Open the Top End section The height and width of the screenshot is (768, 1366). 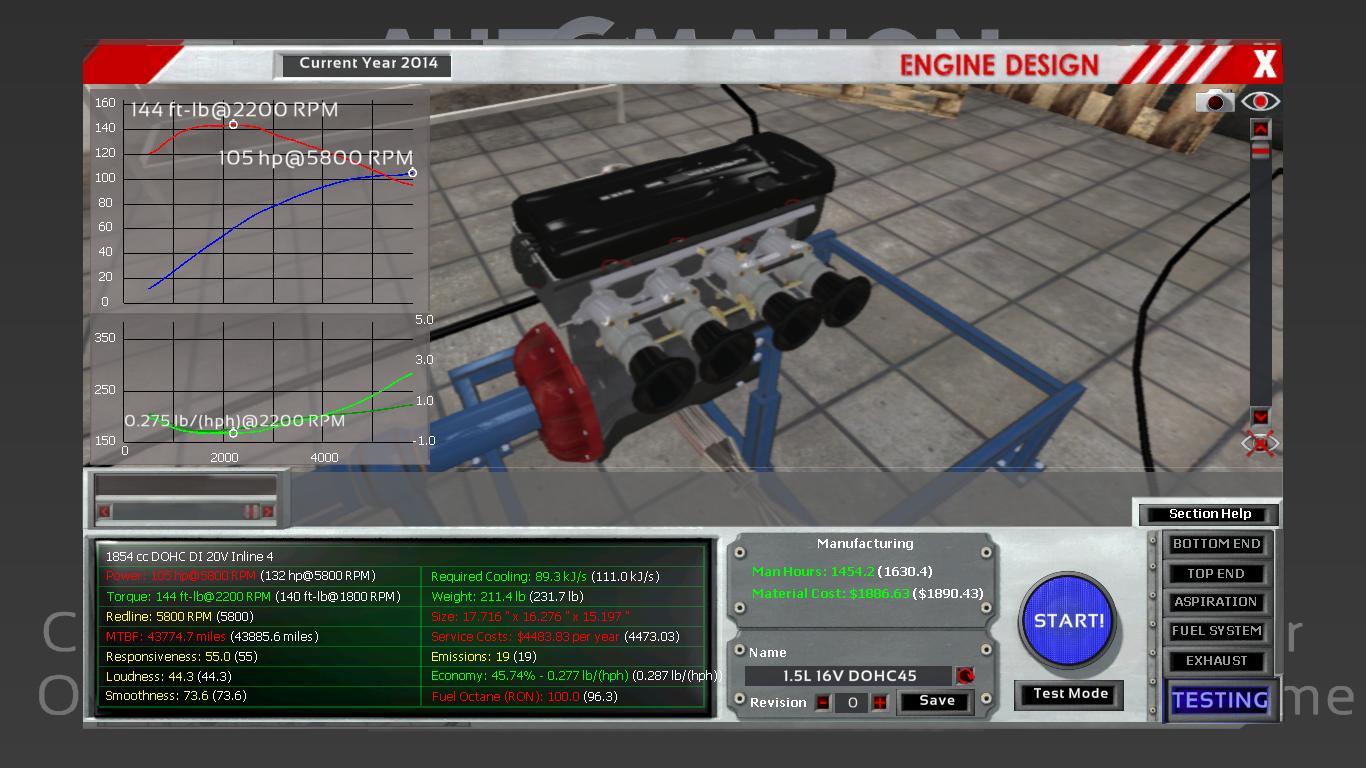[1216, 573]
